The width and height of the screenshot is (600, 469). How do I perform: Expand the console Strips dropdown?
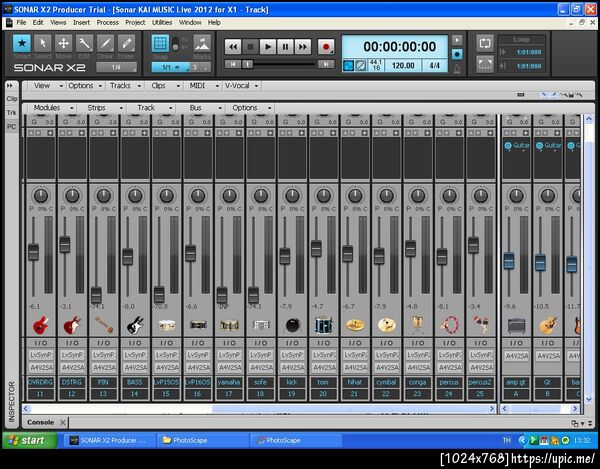click(104, 108)
